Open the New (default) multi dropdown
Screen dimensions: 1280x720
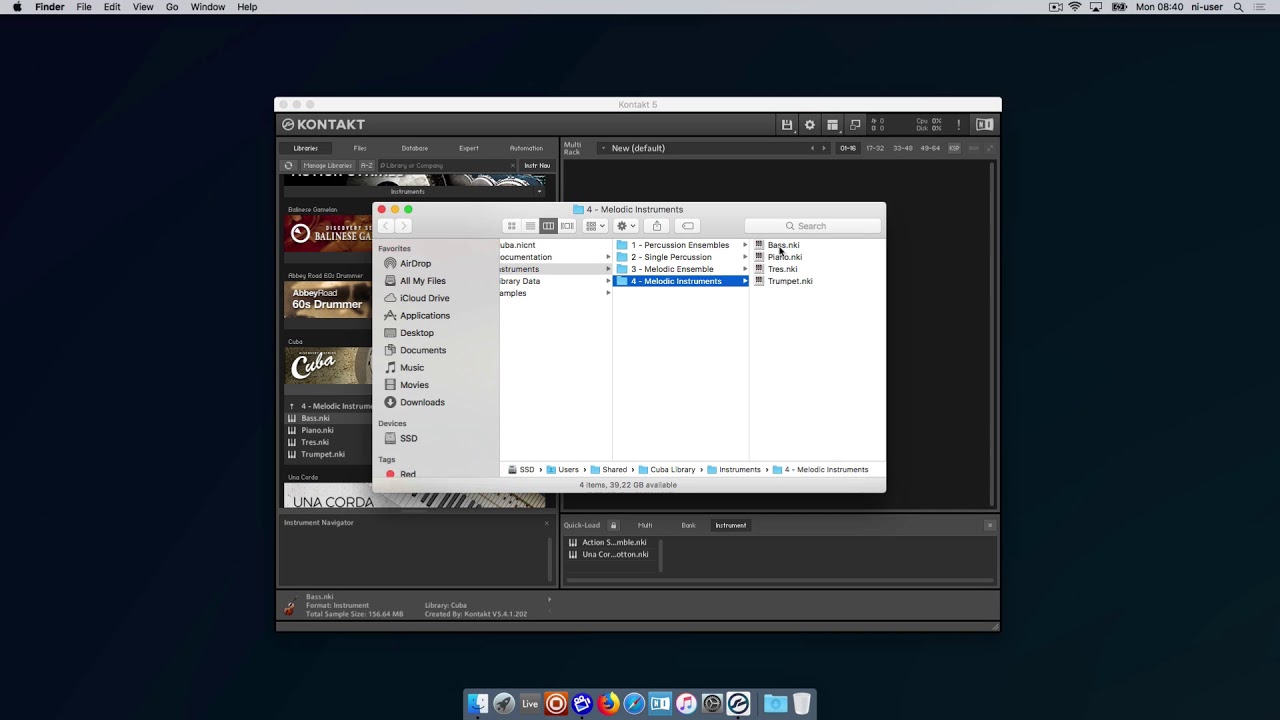(x=603, y=148)
